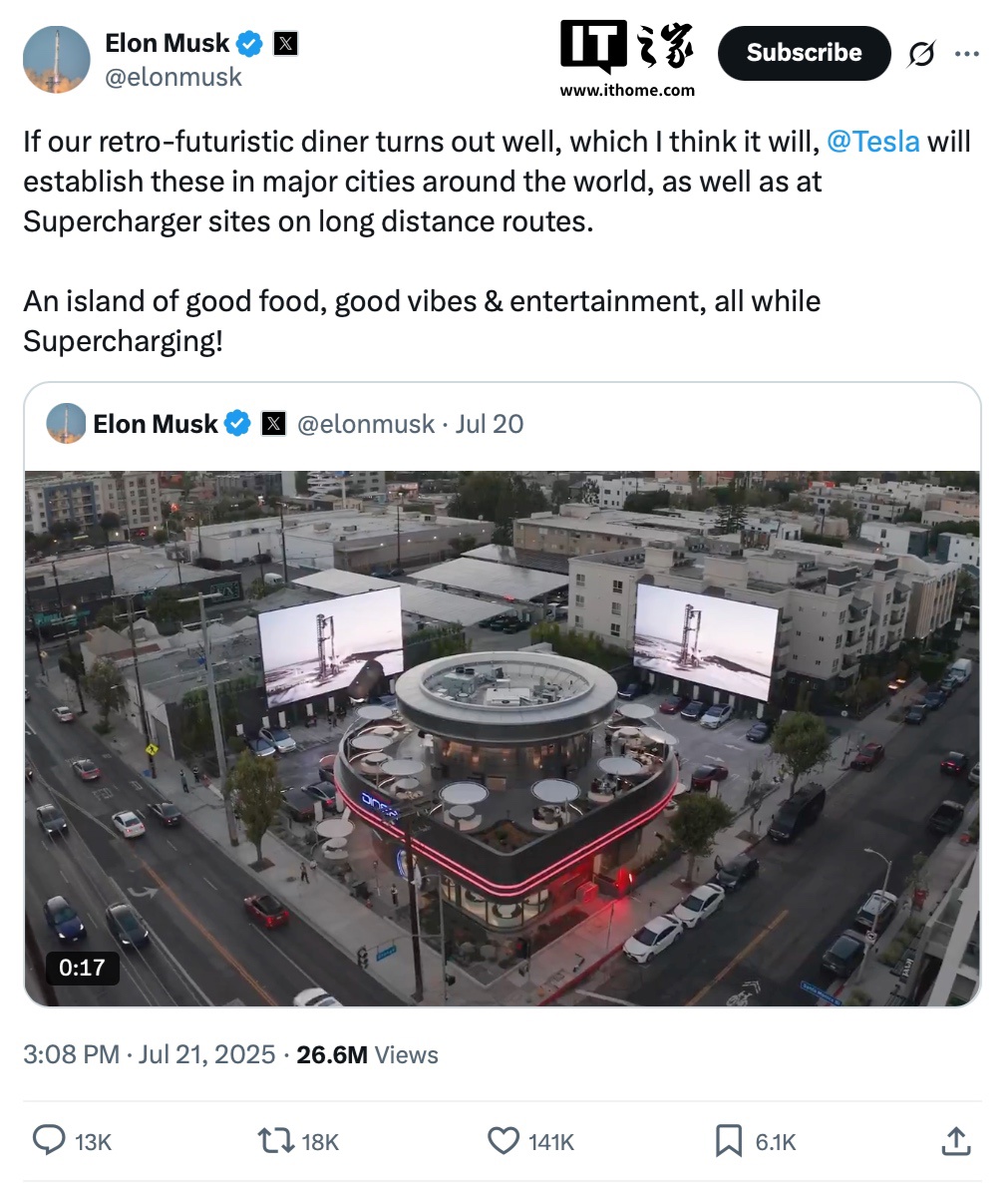This screenshot has height=1183, width=1008.
Task: Play the quoted diner drone video
Action: tap(503, 738)
